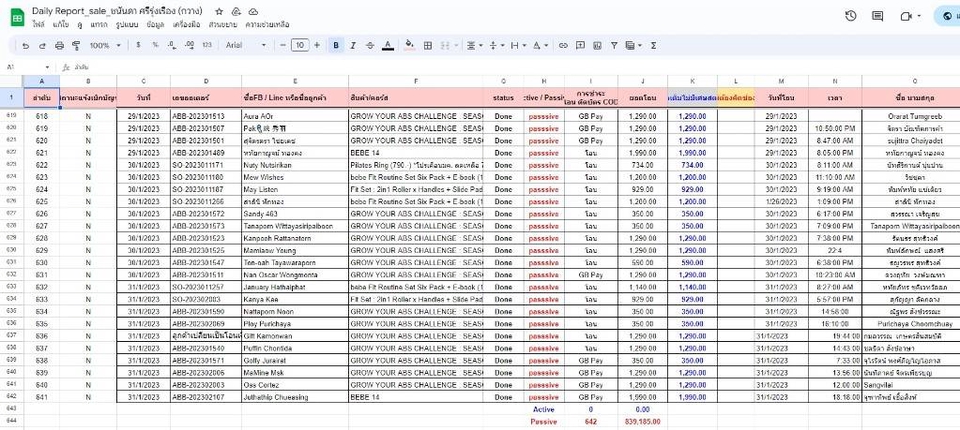Toggle strikethrough formatting
Screen dimensions: 960x430
[370, 45]
